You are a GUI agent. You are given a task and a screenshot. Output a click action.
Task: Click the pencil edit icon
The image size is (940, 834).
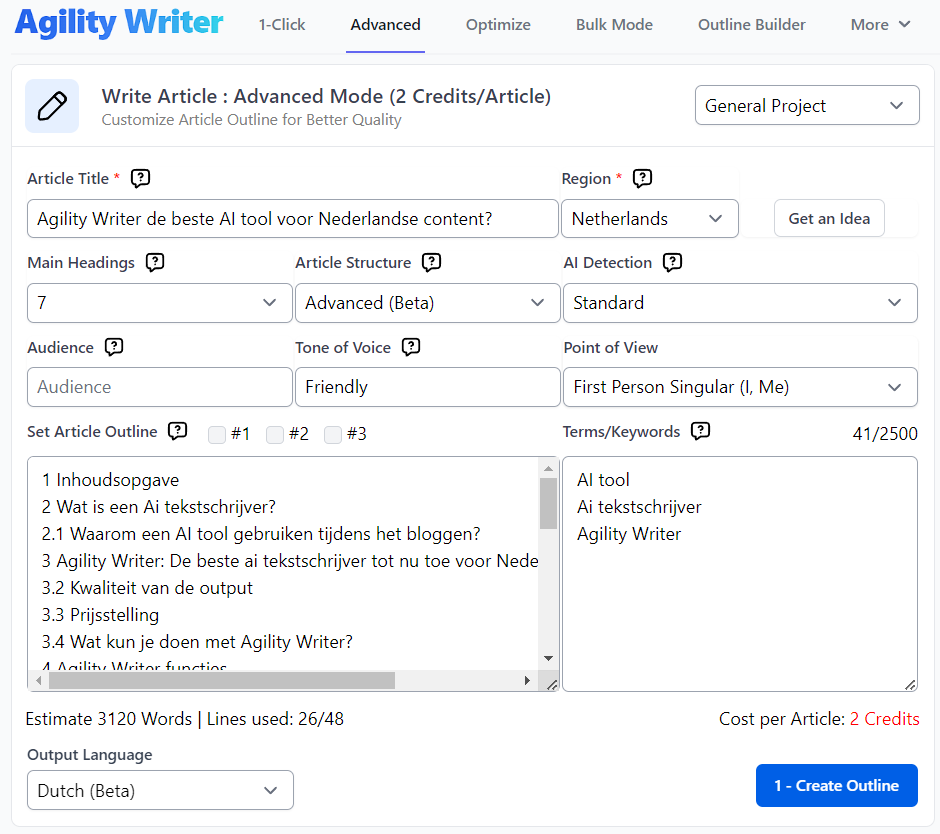(52, 106)
